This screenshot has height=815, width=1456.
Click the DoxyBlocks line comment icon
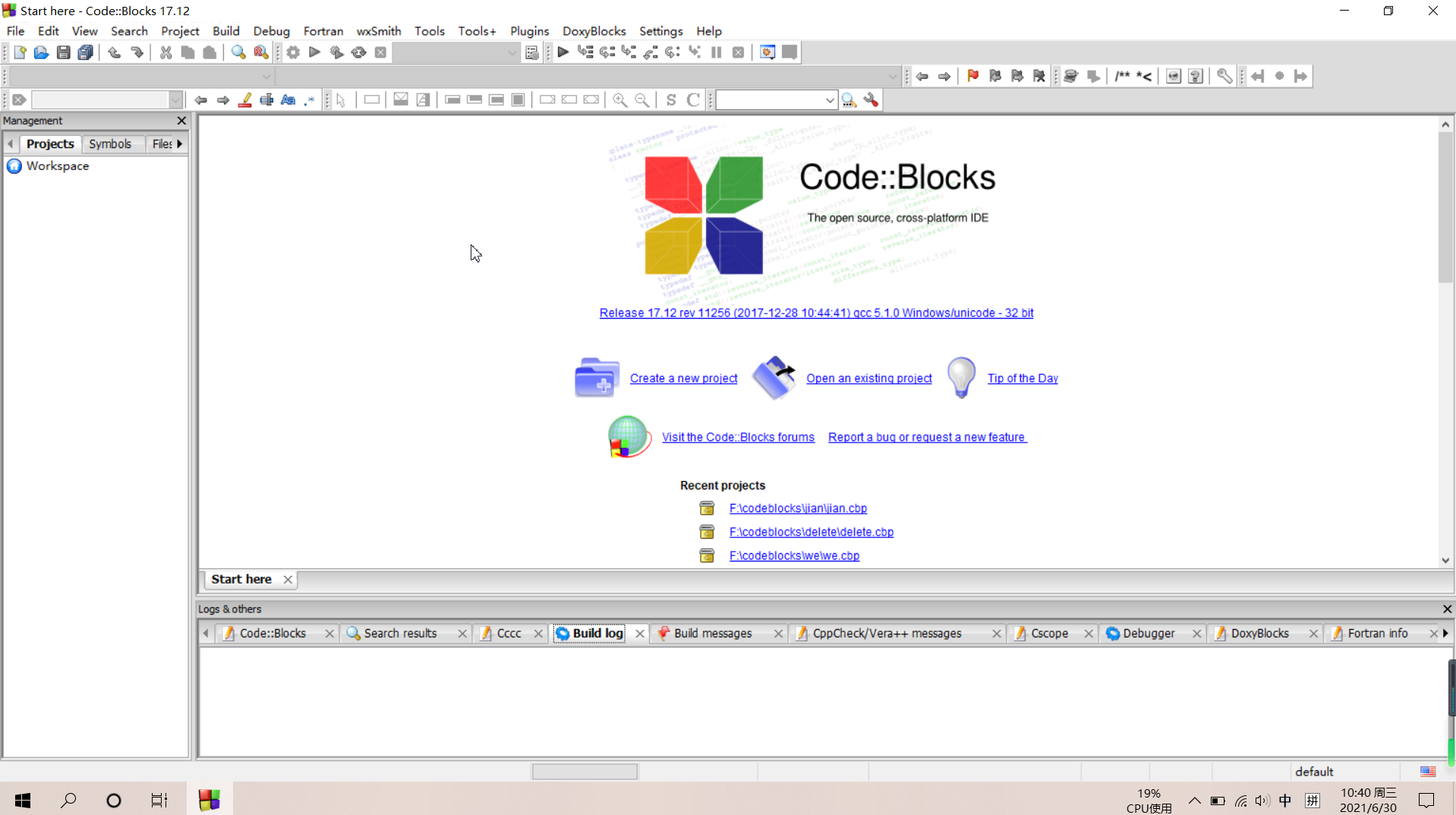pos(1144,76)
